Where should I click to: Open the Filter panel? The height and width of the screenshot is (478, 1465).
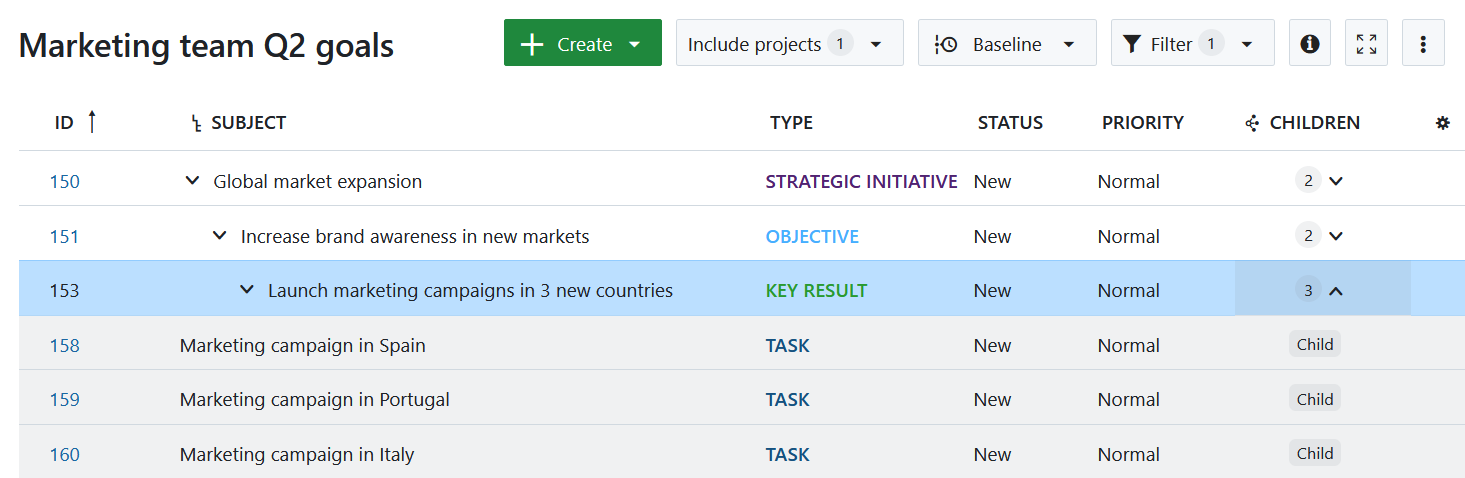(x=1192, y=44)
